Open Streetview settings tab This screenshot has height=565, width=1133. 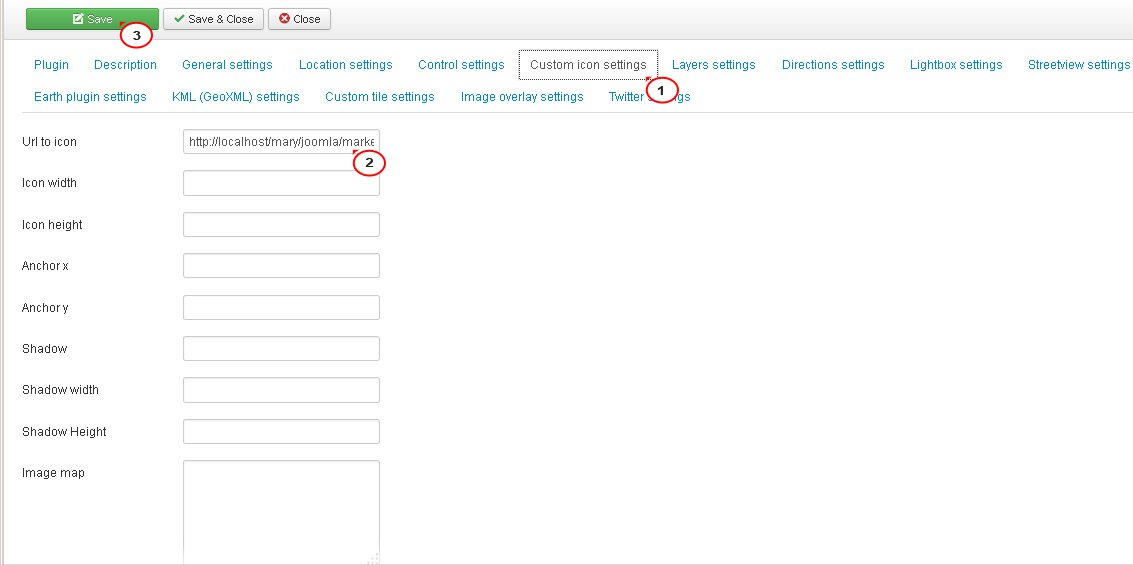click(x=1078, y=64)
